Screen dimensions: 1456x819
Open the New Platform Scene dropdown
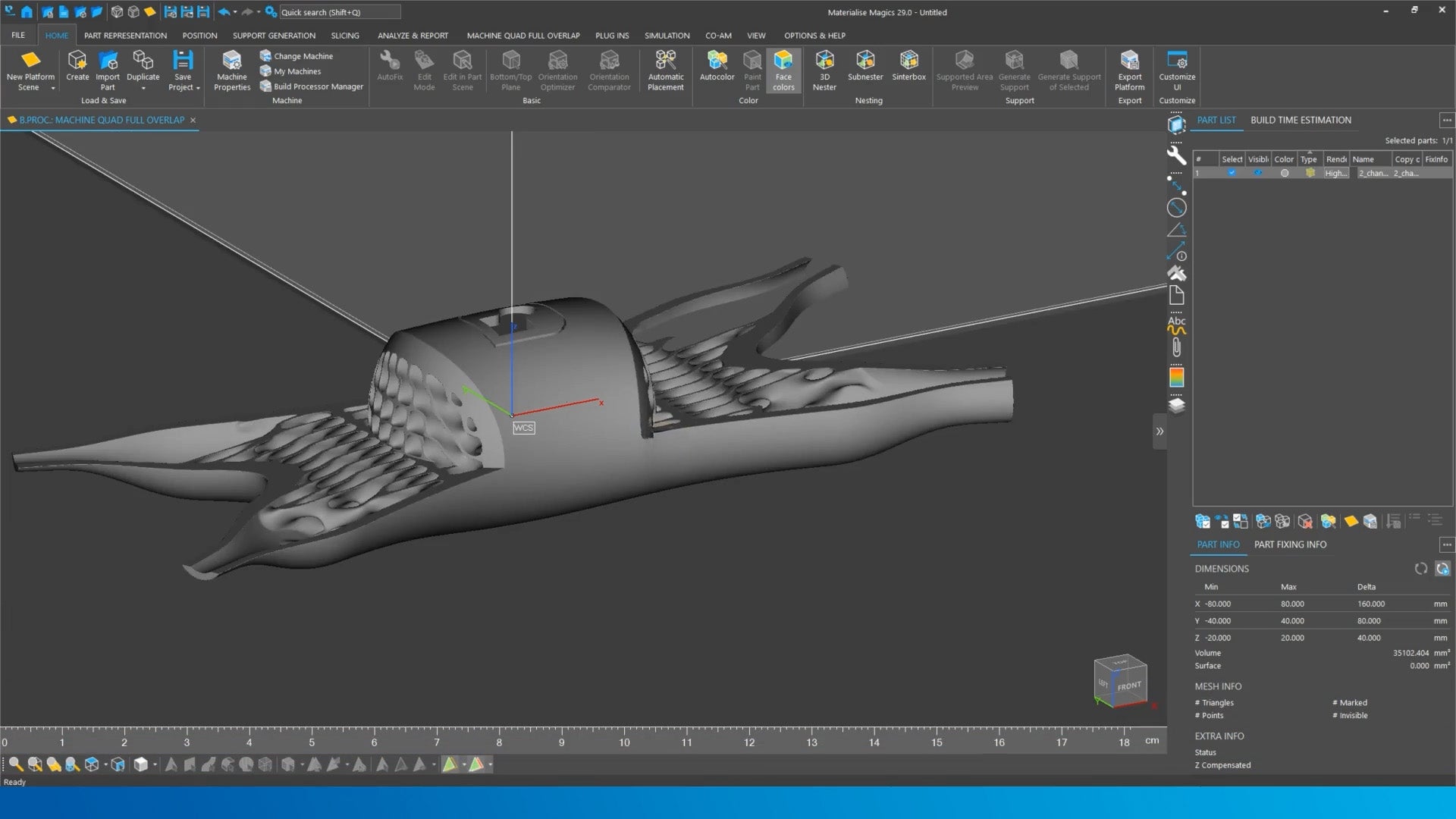pos(53,88)
